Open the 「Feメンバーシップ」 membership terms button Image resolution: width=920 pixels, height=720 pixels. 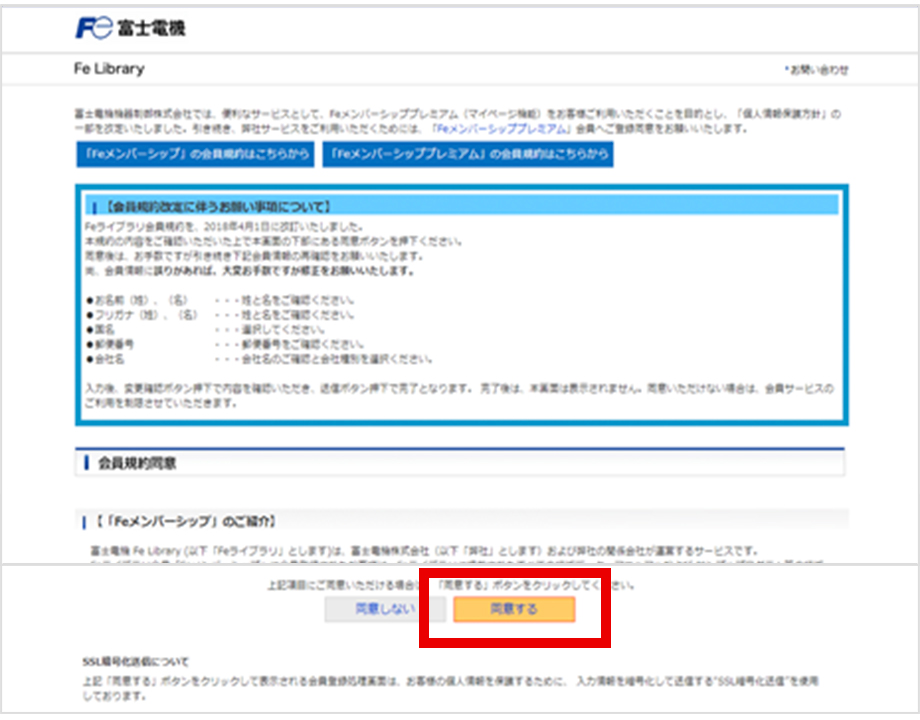(x=195, y=154)
